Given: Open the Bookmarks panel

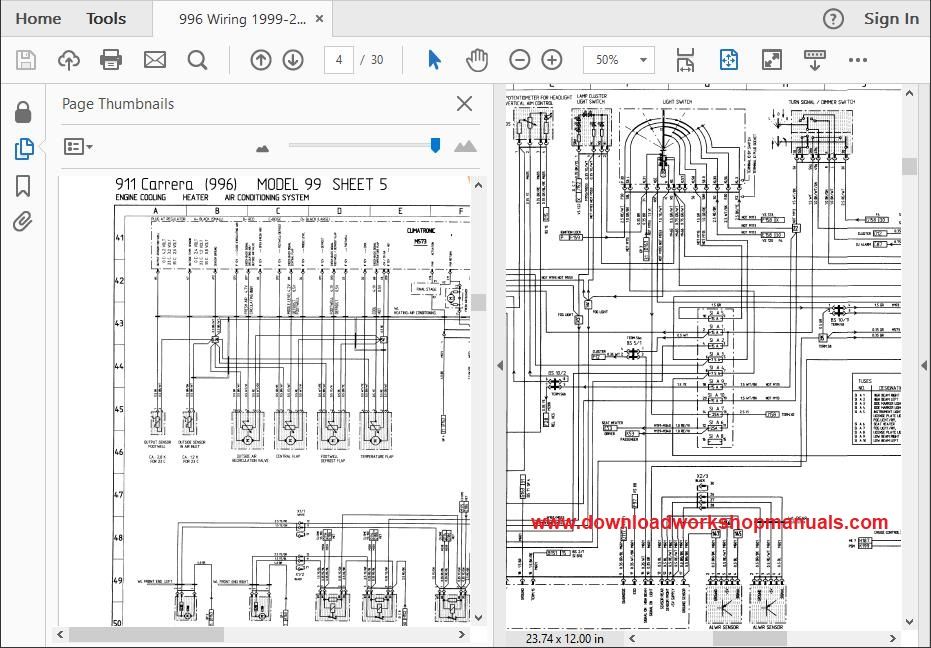Looking at the screenshot, I should [x=23, y=186].
